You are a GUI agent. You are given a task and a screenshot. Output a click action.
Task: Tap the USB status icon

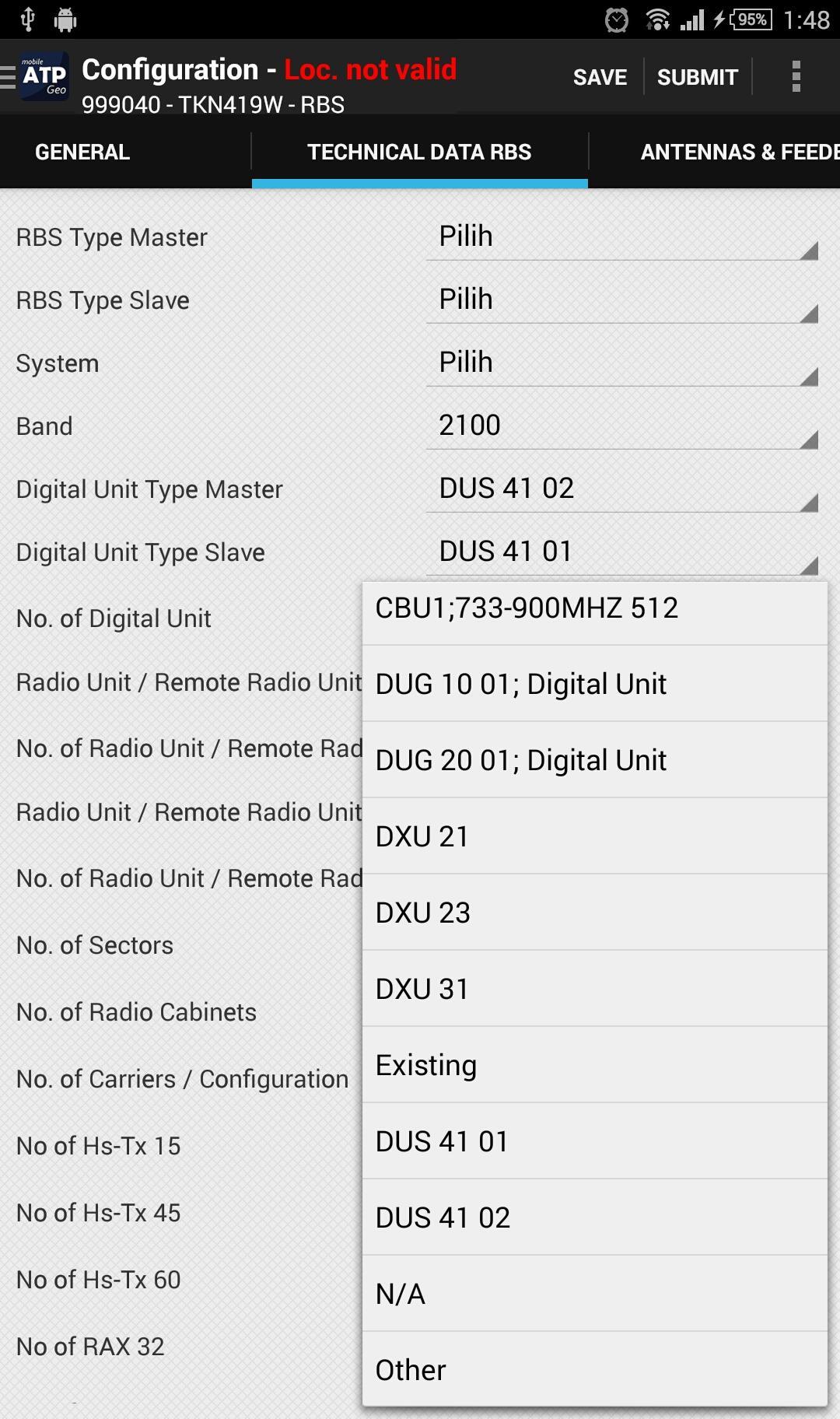pyautogui.click(x=27, y=19)
